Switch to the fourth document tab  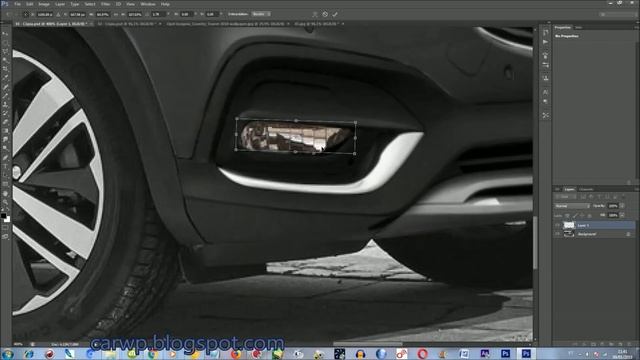(x=318, y=24)
